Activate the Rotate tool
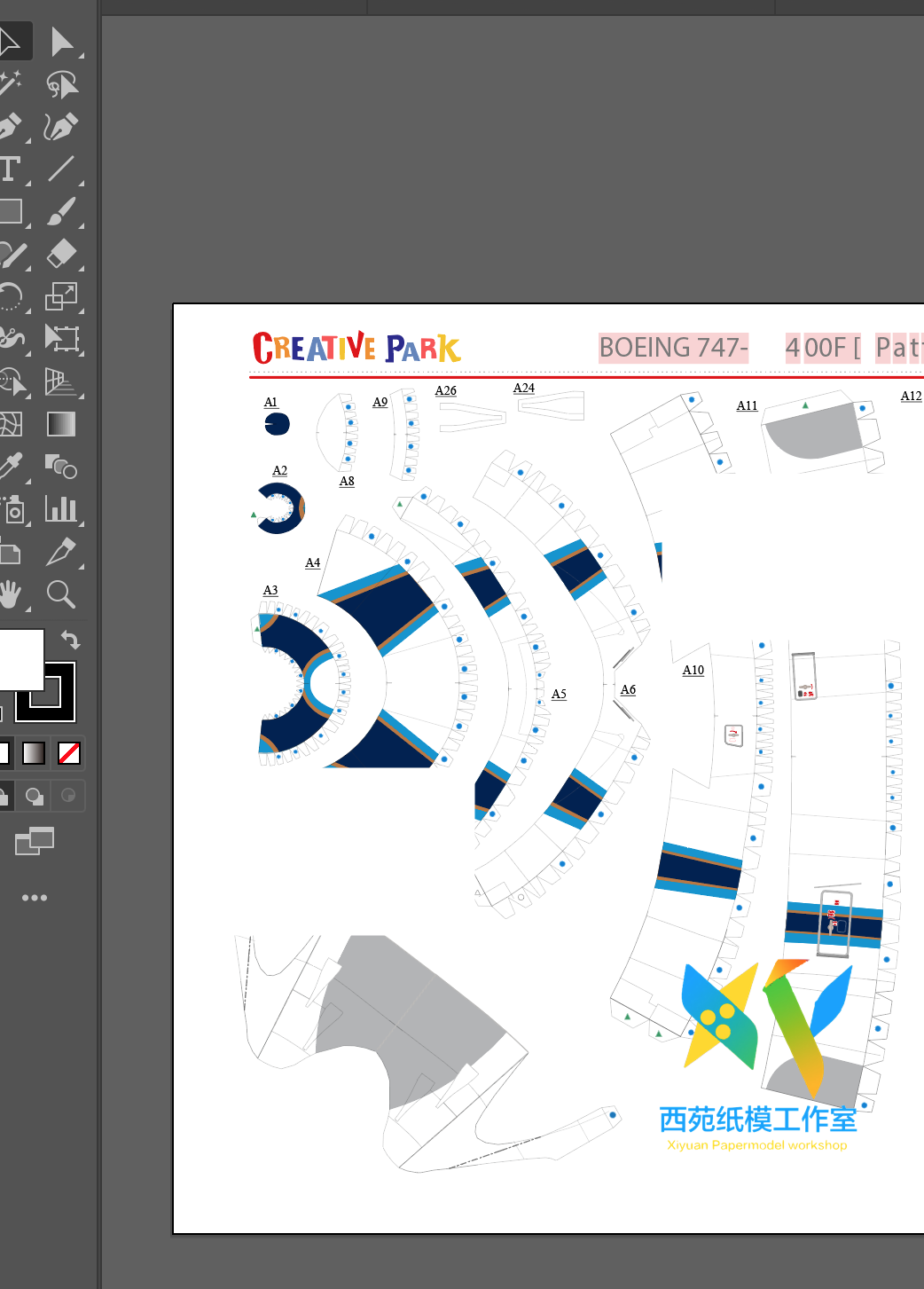 11,296
